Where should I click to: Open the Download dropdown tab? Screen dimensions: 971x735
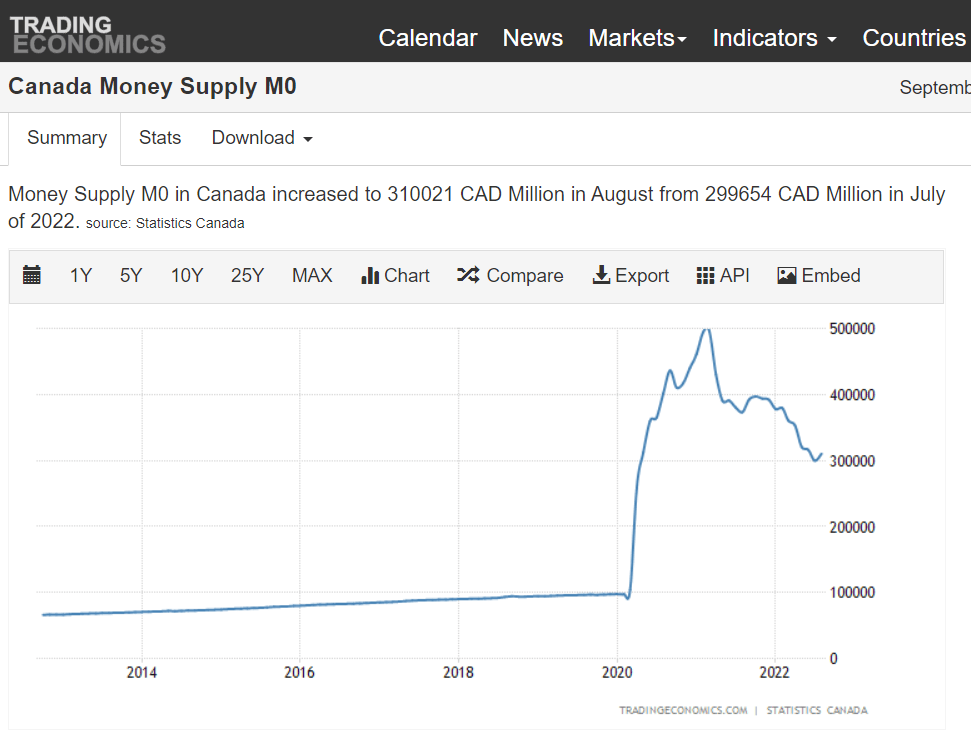(261, 138)
